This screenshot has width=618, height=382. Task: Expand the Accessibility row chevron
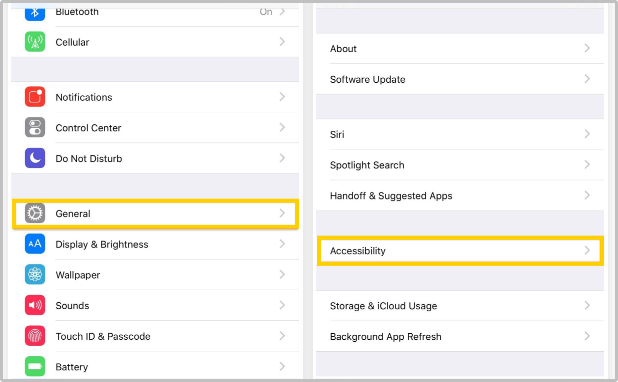[x=587, y=250]
